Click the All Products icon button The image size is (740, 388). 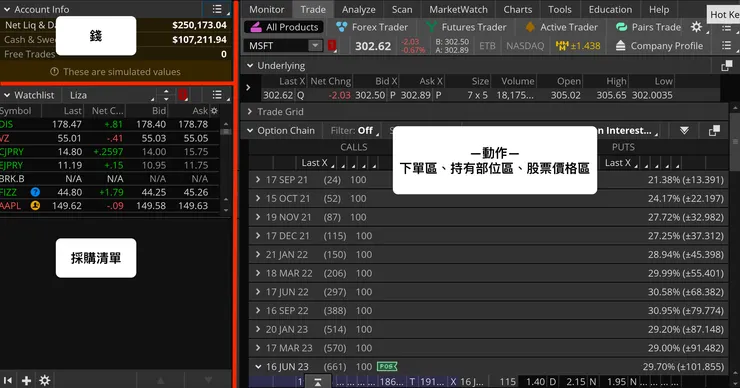click(x=284, y=27)
